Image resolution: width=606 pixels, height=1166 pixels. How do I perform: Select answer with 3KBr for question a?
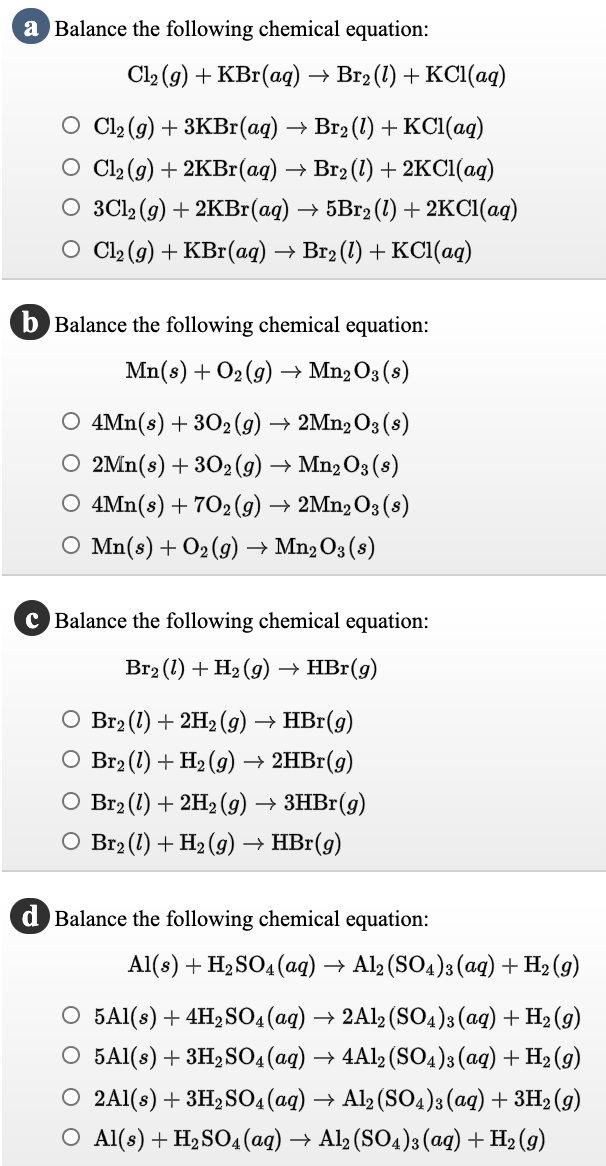[71, 126]
